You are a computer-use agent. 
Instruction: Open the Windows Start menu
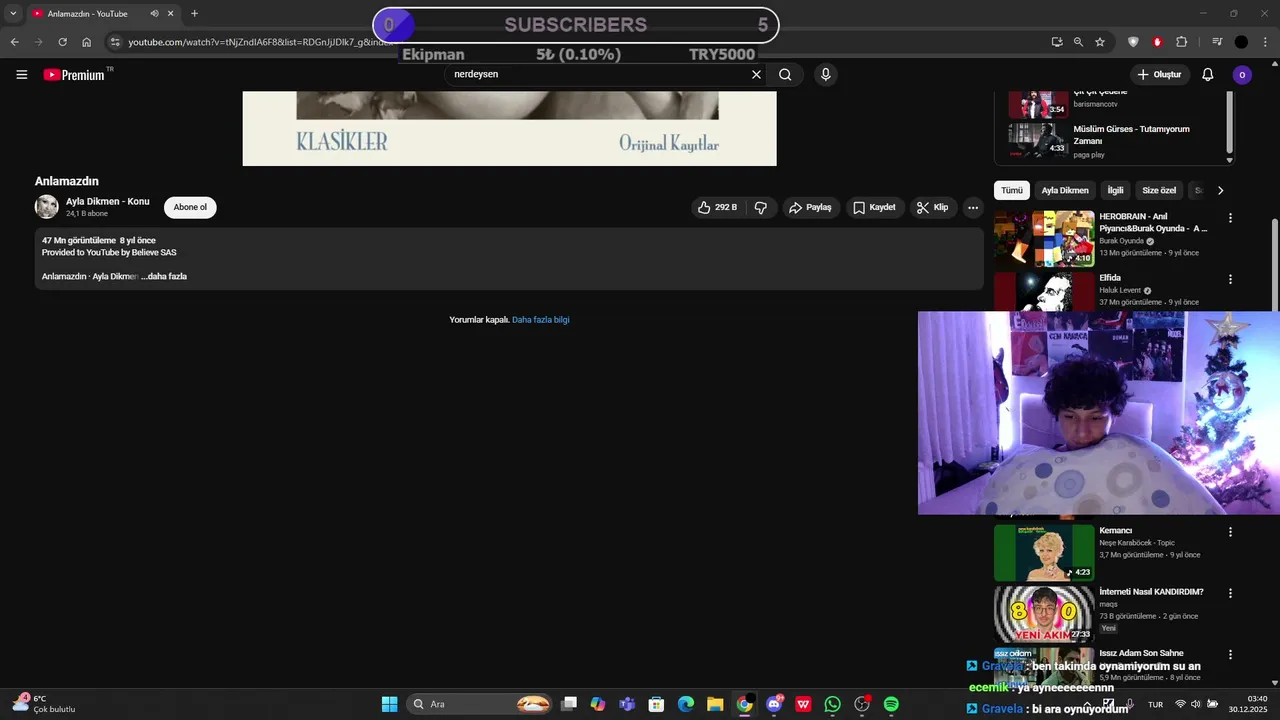(x=389, y=704)
